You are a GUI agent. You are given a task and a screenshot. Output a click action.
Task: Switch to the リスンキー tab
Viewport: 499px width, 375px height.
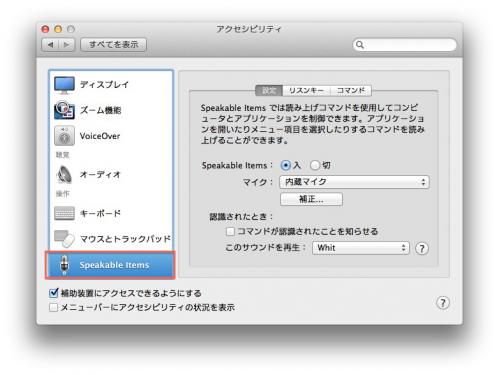(x=306, y=90)
